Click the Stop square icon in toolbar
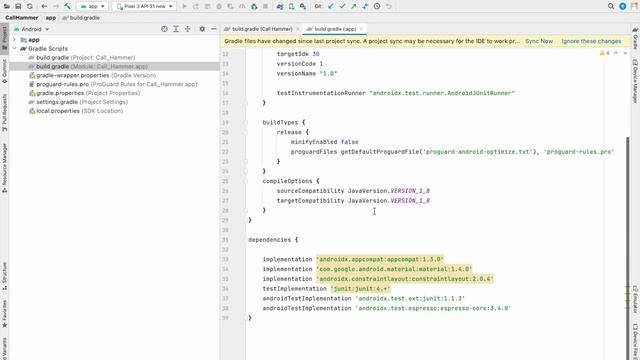 coord(265,6)
